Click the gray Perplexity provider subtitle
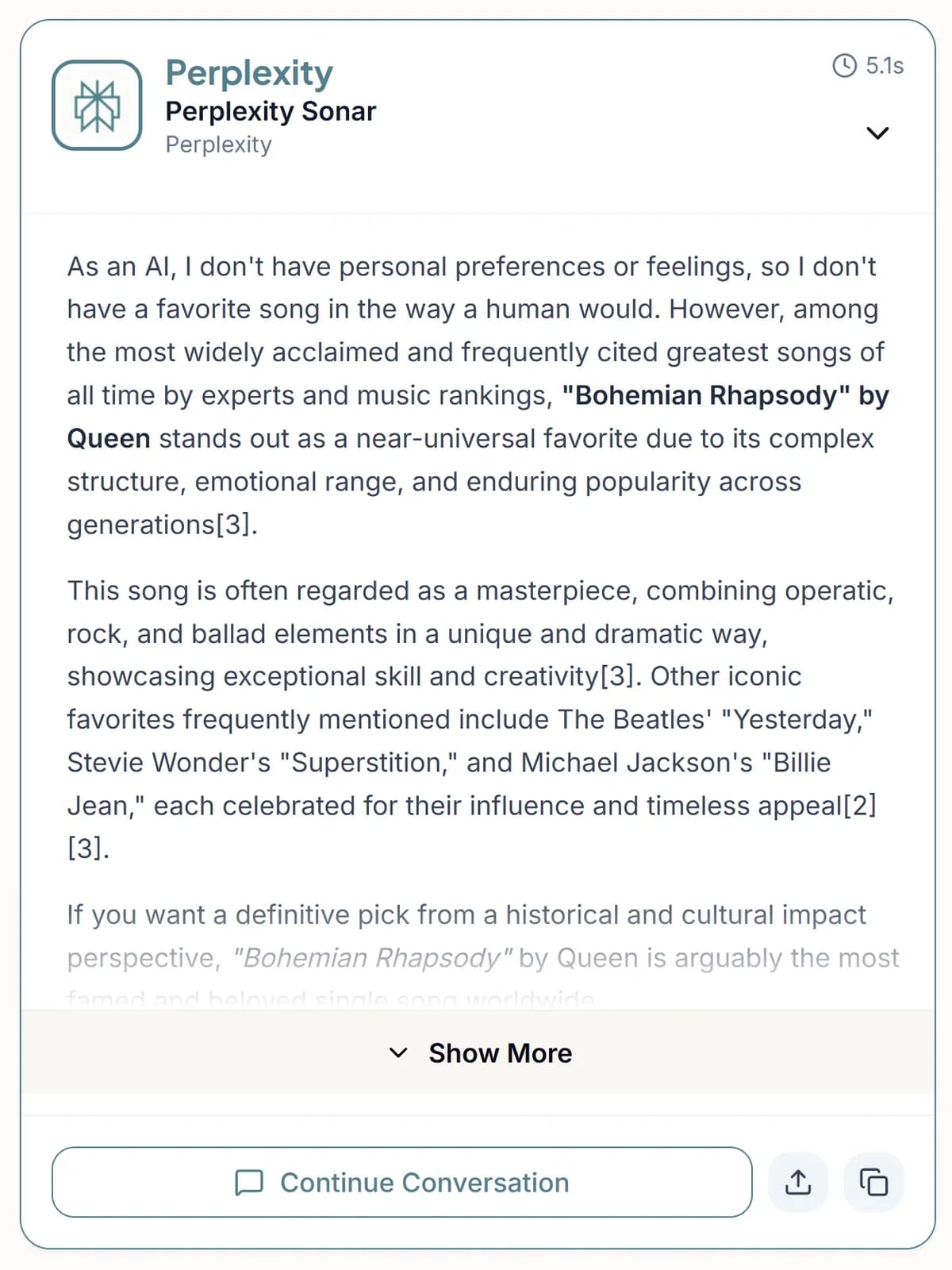The width and height of the screenshot is (952, 1270). pyautogui.click(x=218, y=145)
